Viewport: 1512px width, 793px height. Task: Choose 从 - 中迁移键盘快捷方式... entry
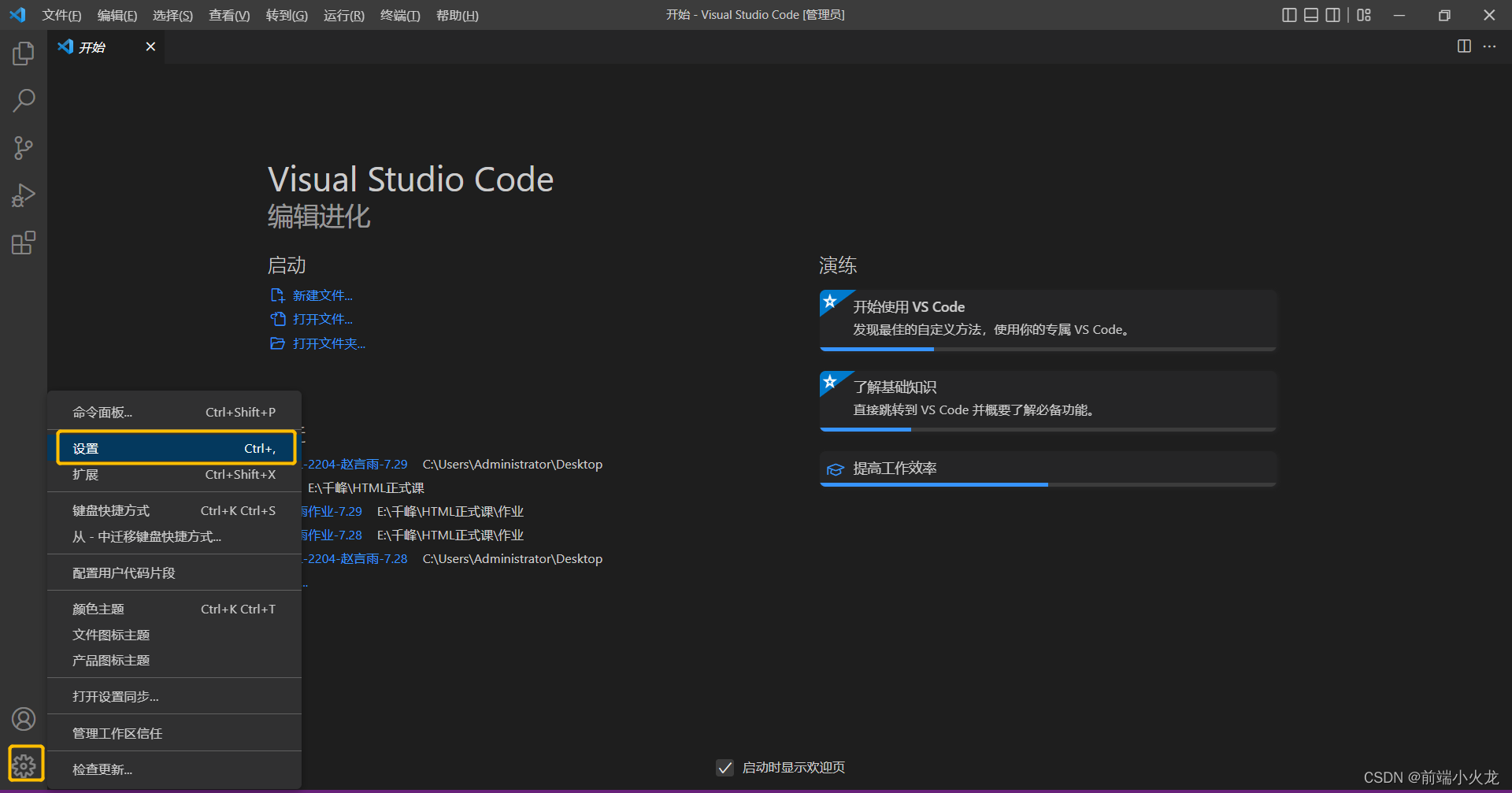[x=174, y=537]
